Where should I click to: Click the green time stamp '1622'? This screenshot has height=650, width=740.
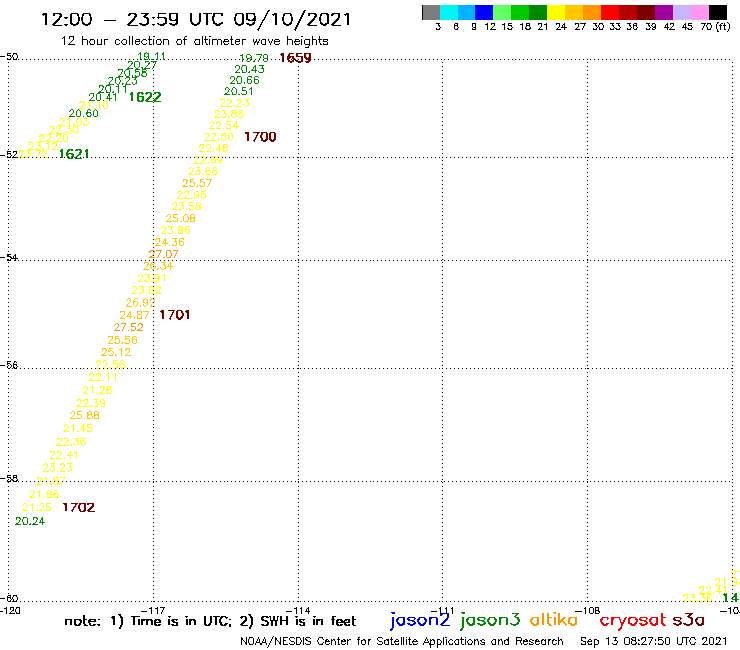click(x=145, y=97)
